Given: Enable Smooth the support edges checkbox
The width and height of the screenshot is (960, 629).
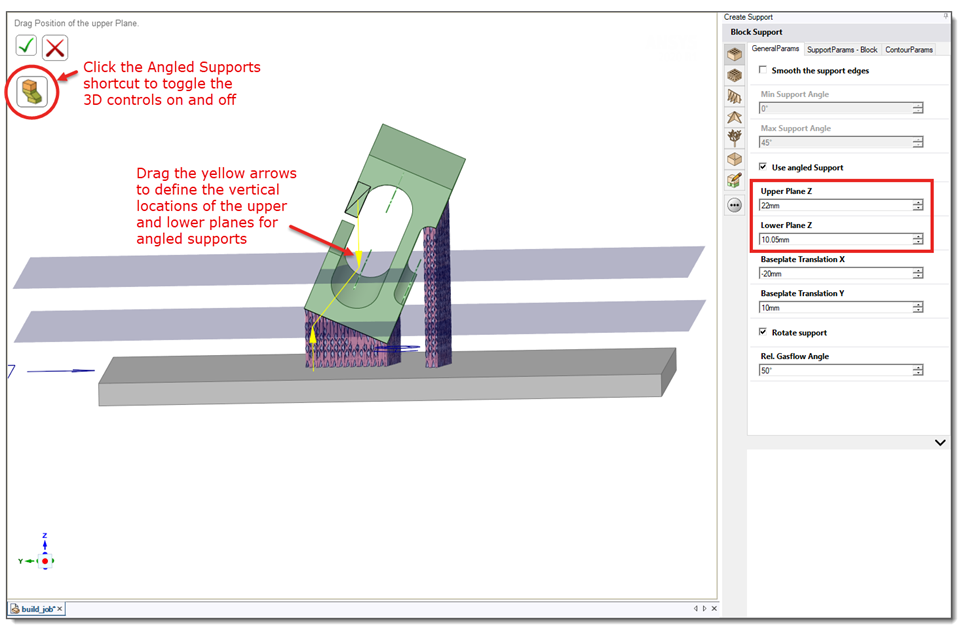Looking at the screenshot, I should [763, 70].
